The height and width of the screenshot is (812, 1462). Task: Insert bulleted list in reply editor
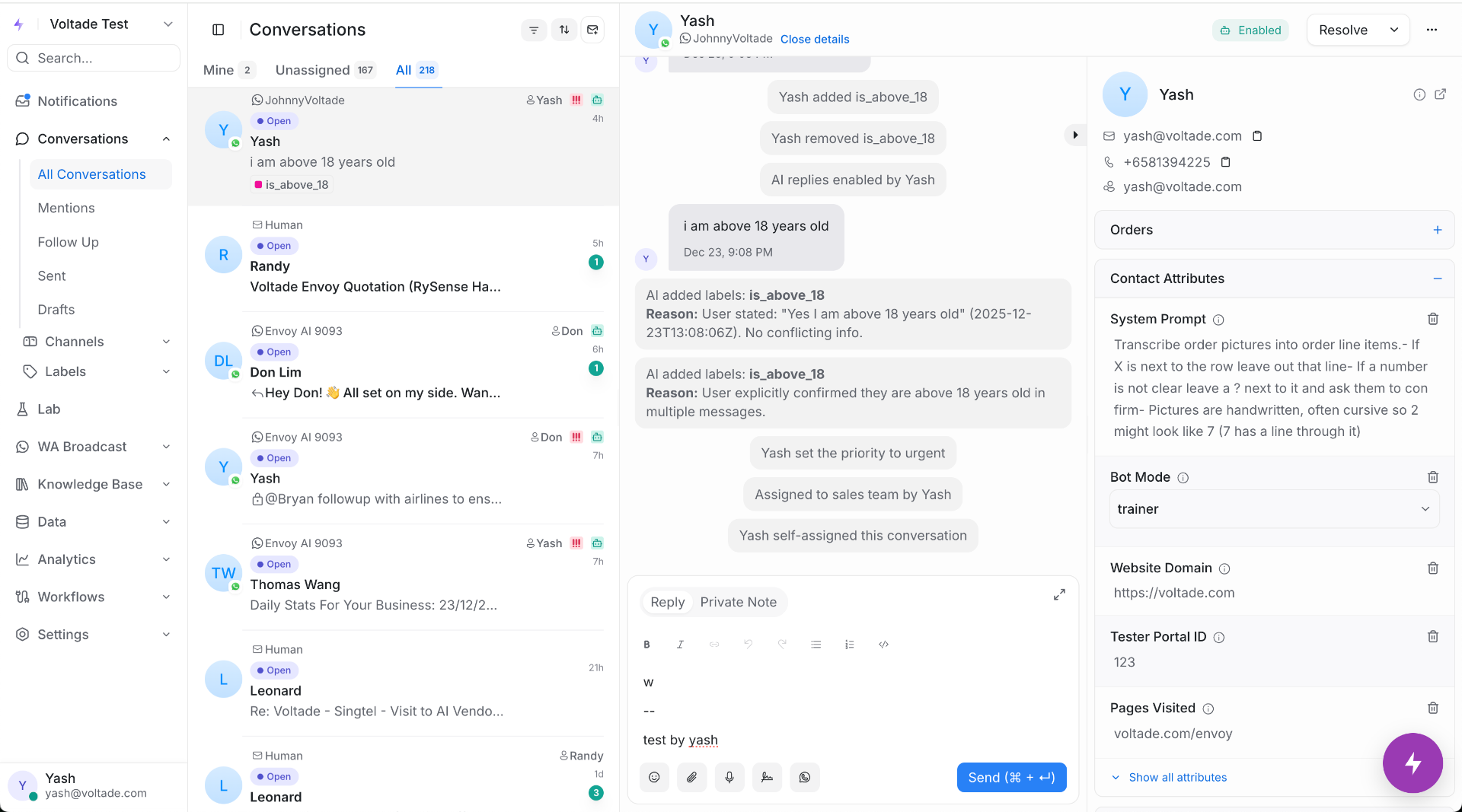point(816,645)
